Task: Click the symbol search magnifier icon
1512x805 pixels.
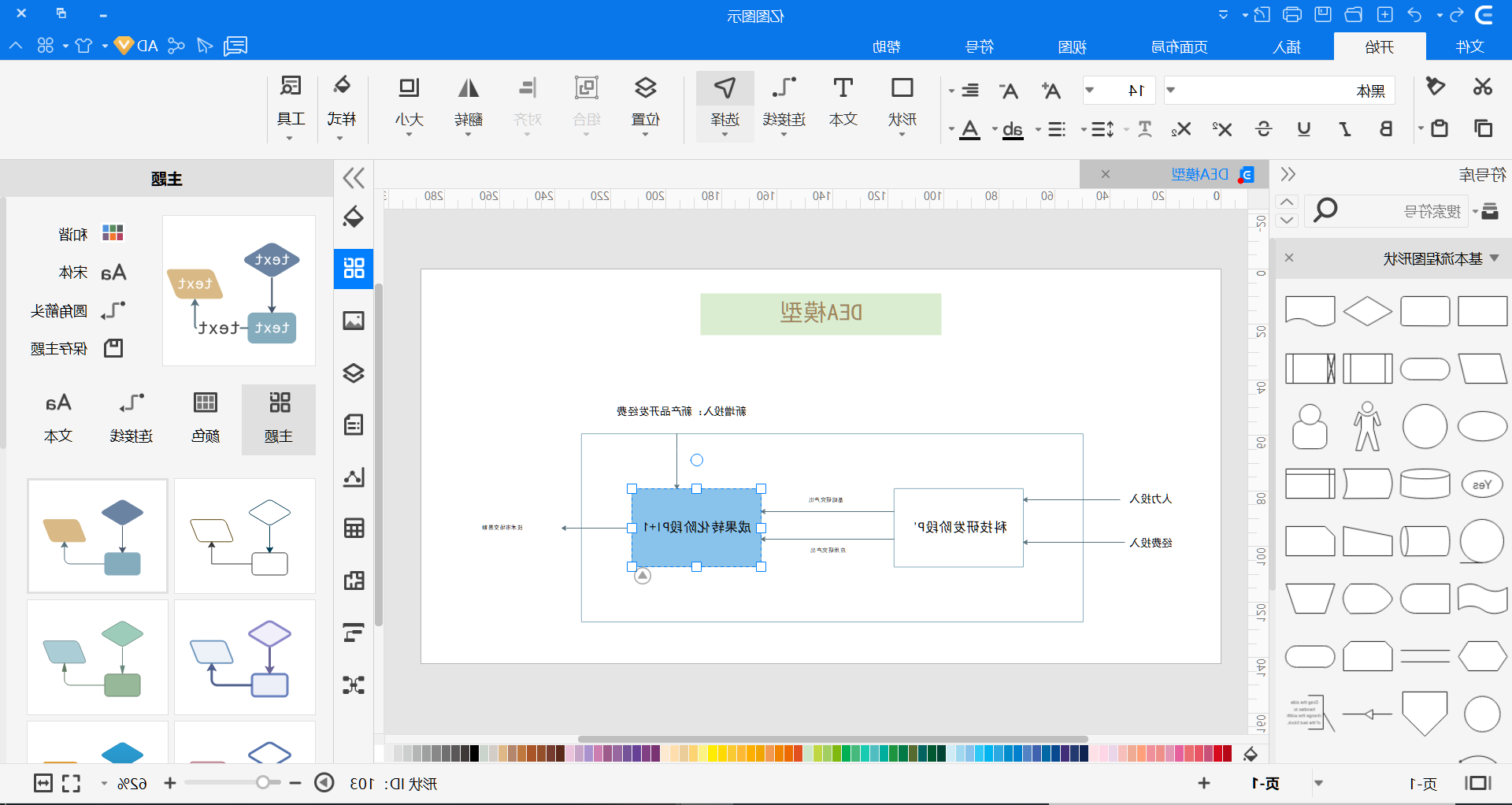Action: coord(1325,210)
